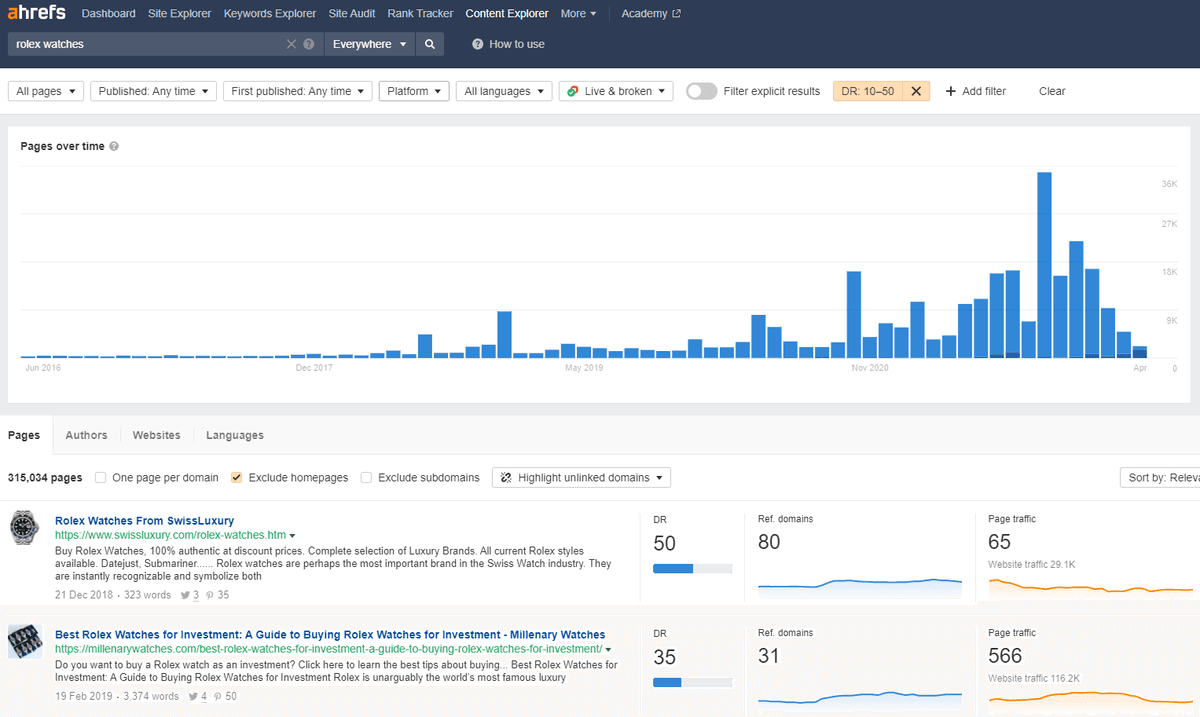Image resolution: width=1200 pixels, height=717 pixels.
Task: Open the Sort by dropdown
Action: pos(1160,478)
